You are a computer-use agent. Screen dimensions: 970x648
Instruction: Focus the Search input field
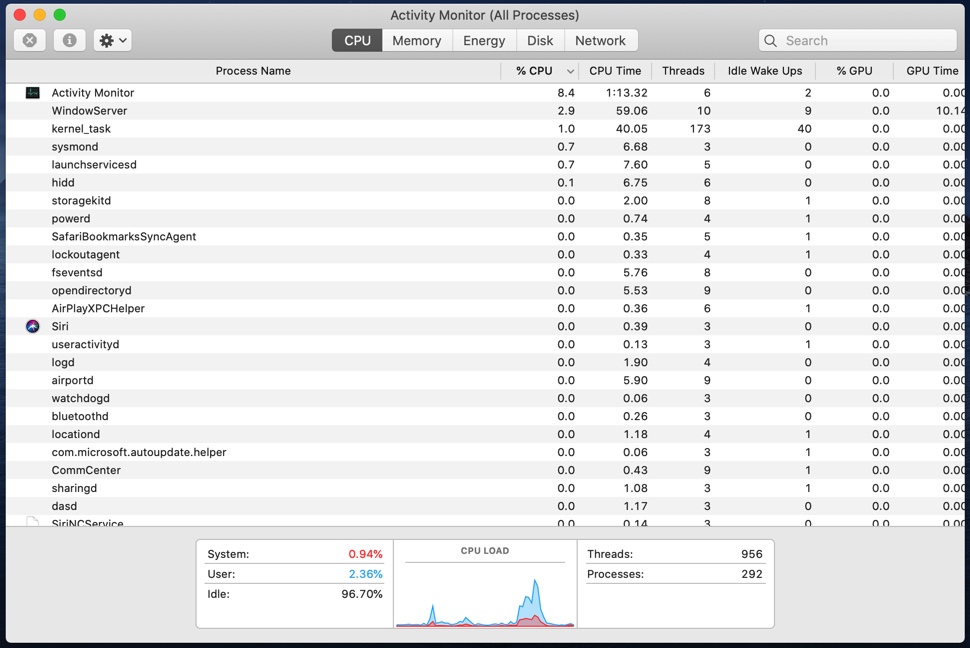857,40
